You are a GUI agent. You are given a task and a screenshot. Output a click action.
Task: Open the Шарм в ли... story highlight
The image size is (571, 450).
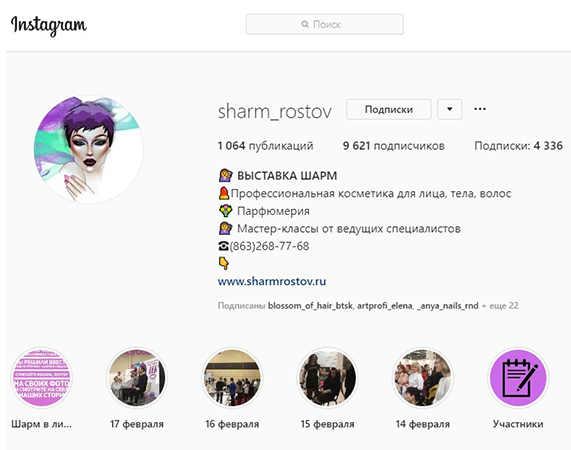42,378
